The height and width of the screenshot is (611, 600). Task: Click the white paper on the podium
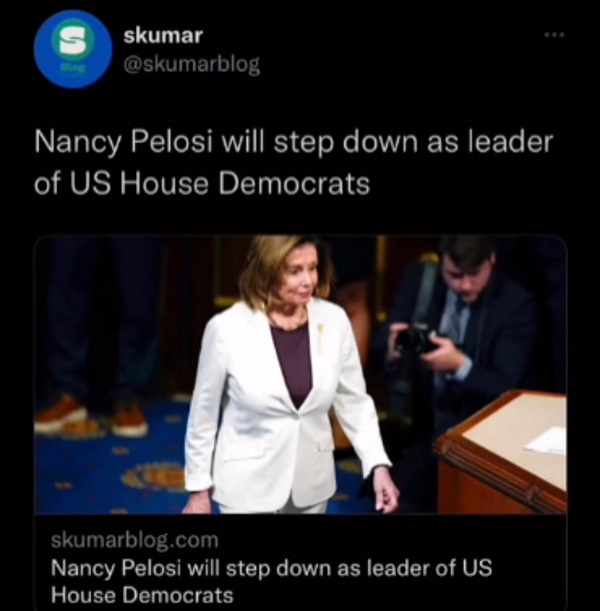545,440
